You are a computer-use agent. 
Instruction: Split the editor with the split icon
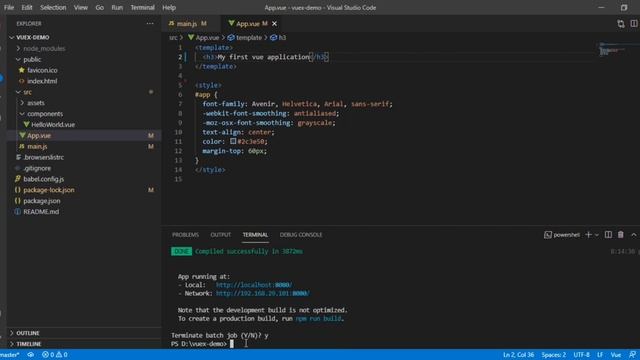tap(633, 24)
